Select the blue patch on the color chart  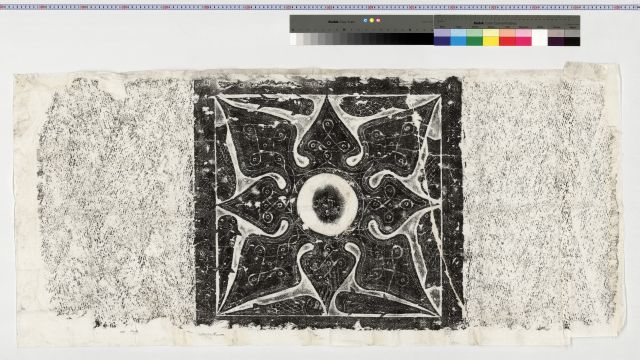click(x=442, y=41)
